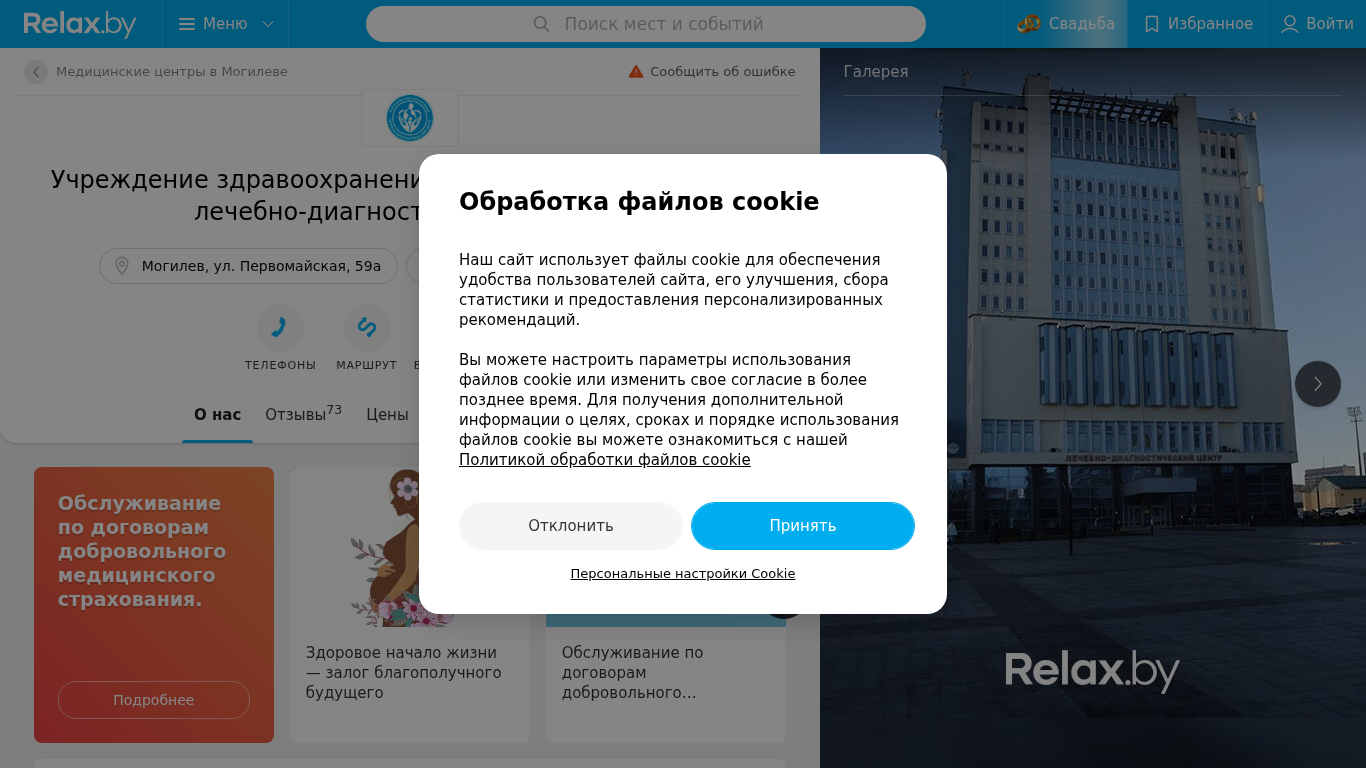Switch to the Отзывы tab
The height and width of the screenshot is (768, 1366).
(x=303, y=414)
